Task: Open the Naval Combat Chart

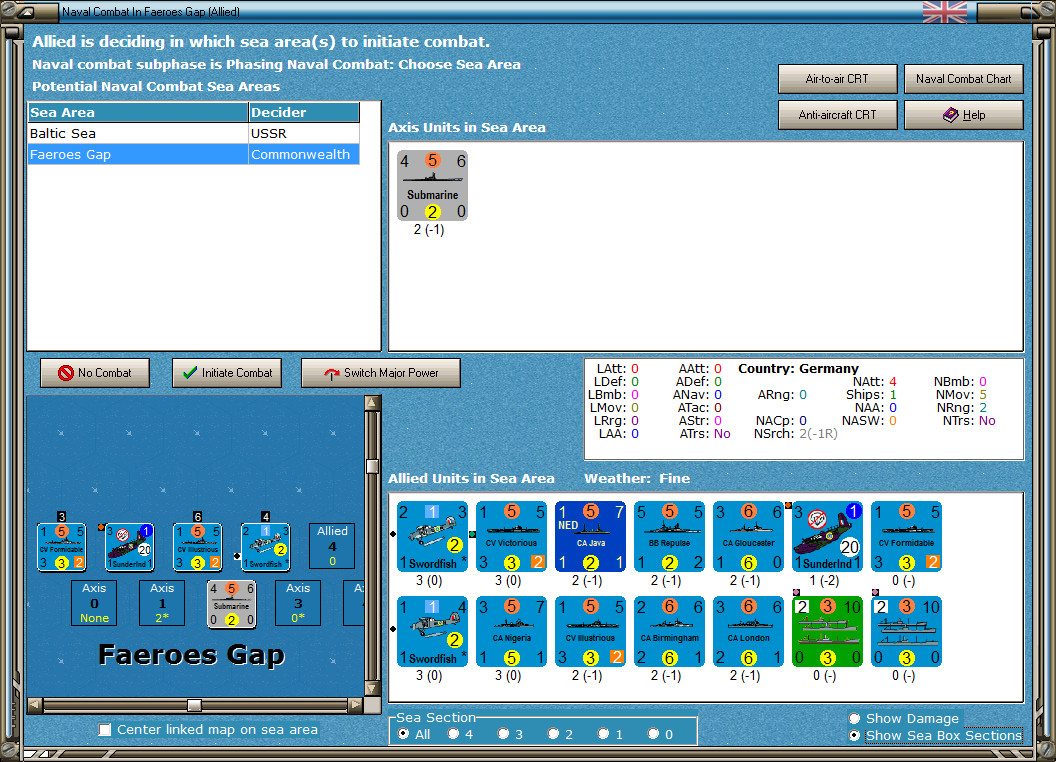Action: [963, 79]
